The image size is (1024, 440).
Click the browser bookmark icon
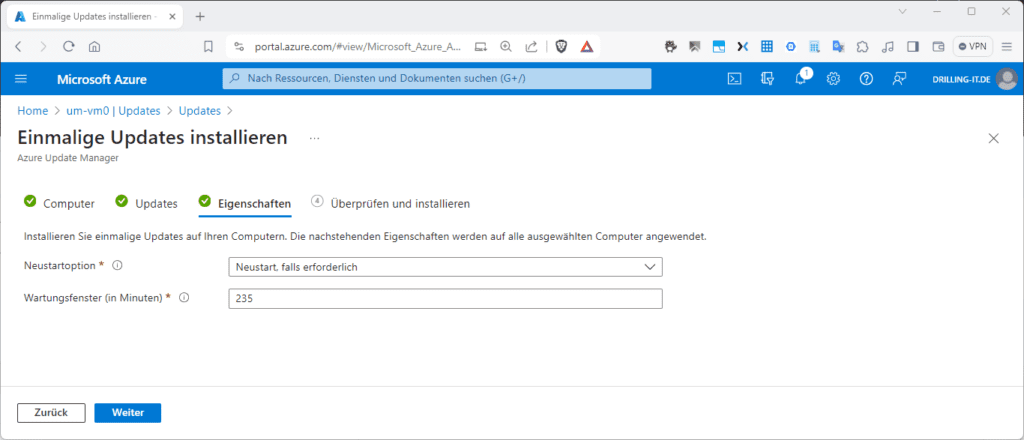(208, 46)
